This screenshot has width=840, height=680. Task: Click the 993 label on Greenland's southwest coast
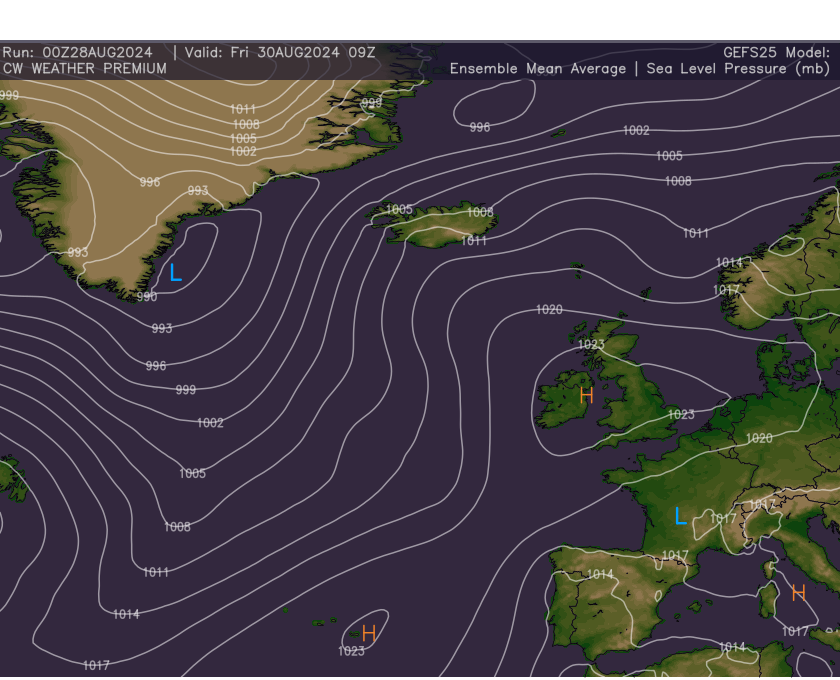point(78,252)
